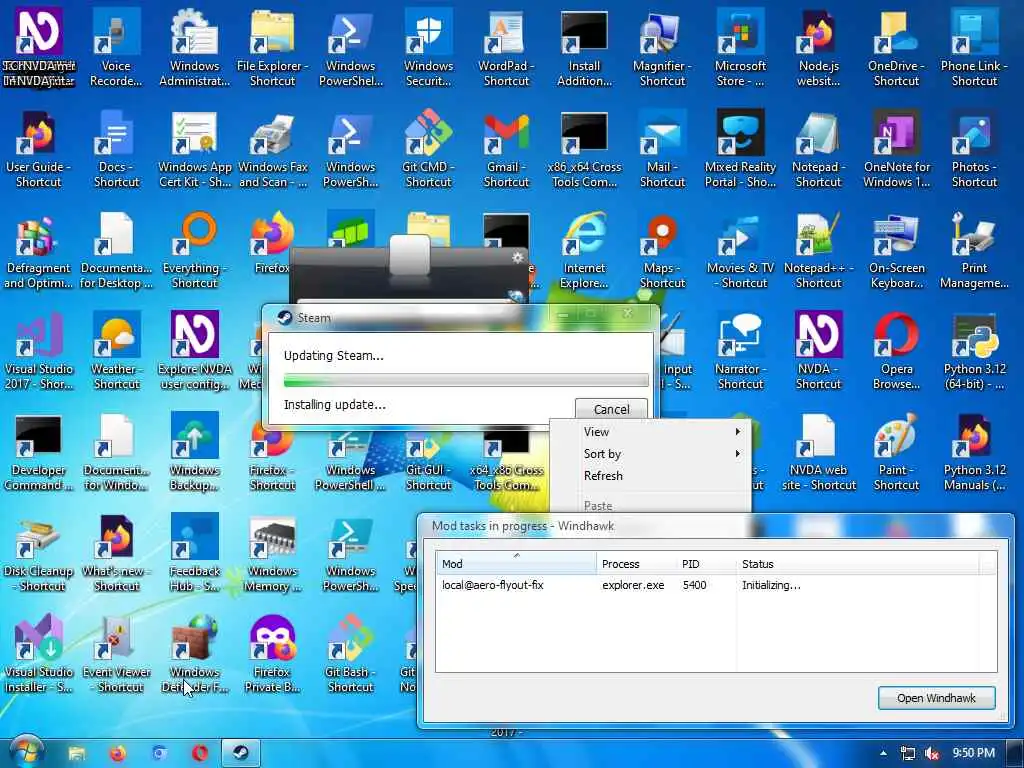Click the explorer.exe process cell
The height and width of the screenshot is (768, 1024).
[633, 585]
